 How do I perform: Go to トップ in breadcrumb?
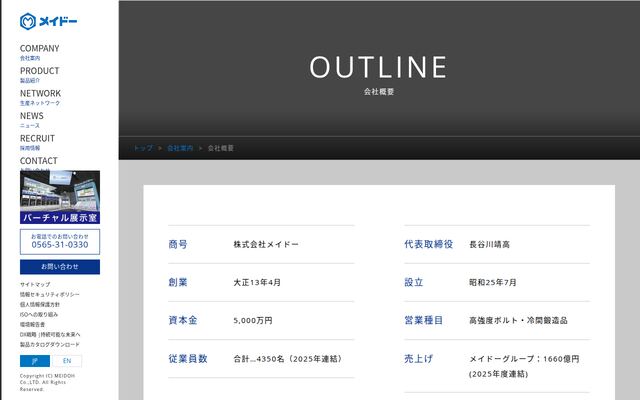point(143,148)
